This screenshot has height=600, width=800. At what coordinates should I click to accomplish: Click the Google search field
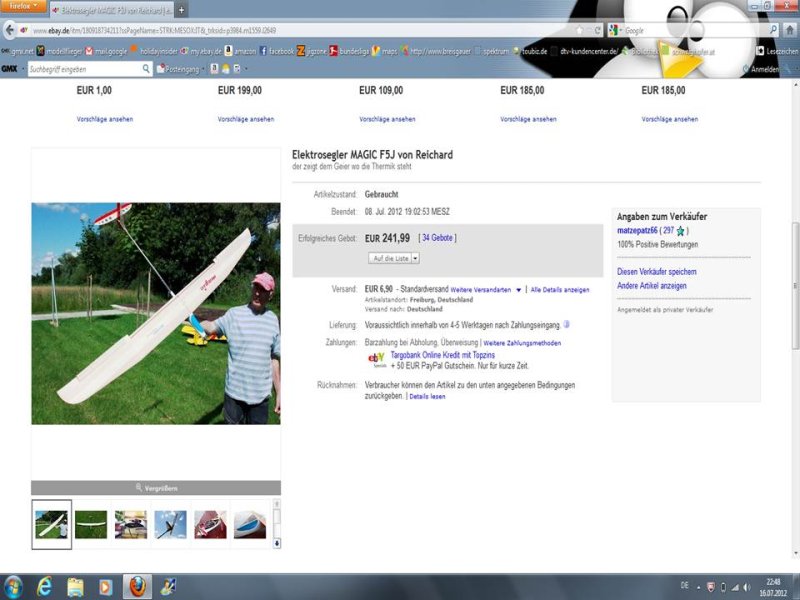695,31
